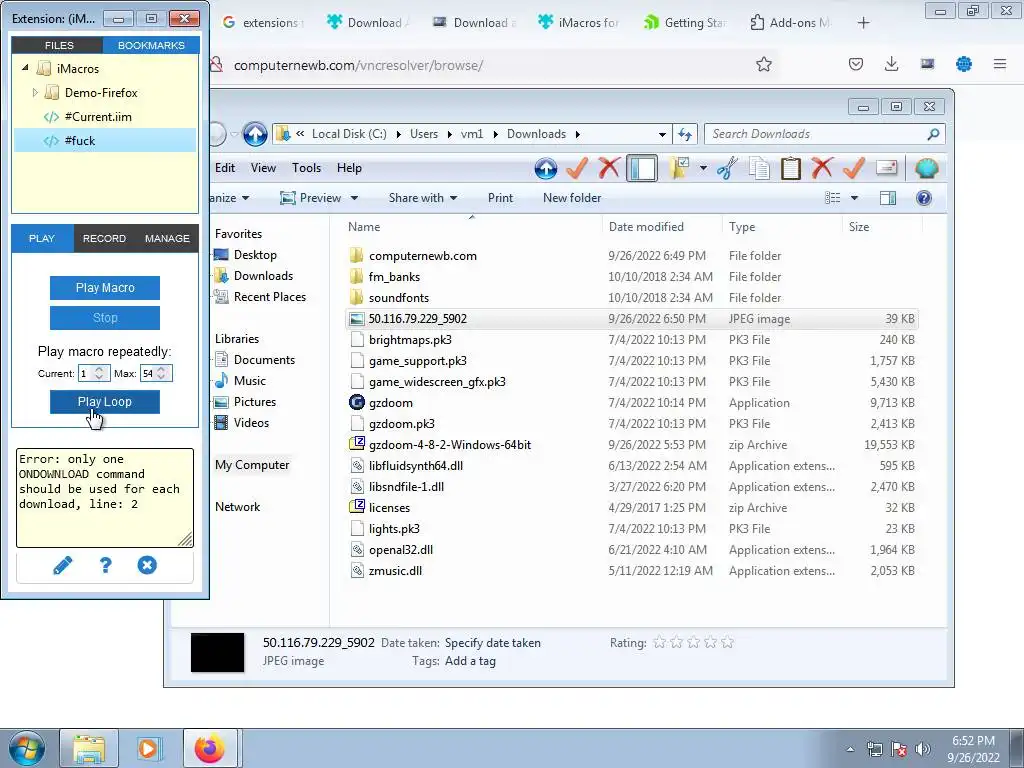The height and width of the screenshot is (768, 1024).
Task: Open the Firefox downloads arrow icon
Action: click(x=891, y=64)
